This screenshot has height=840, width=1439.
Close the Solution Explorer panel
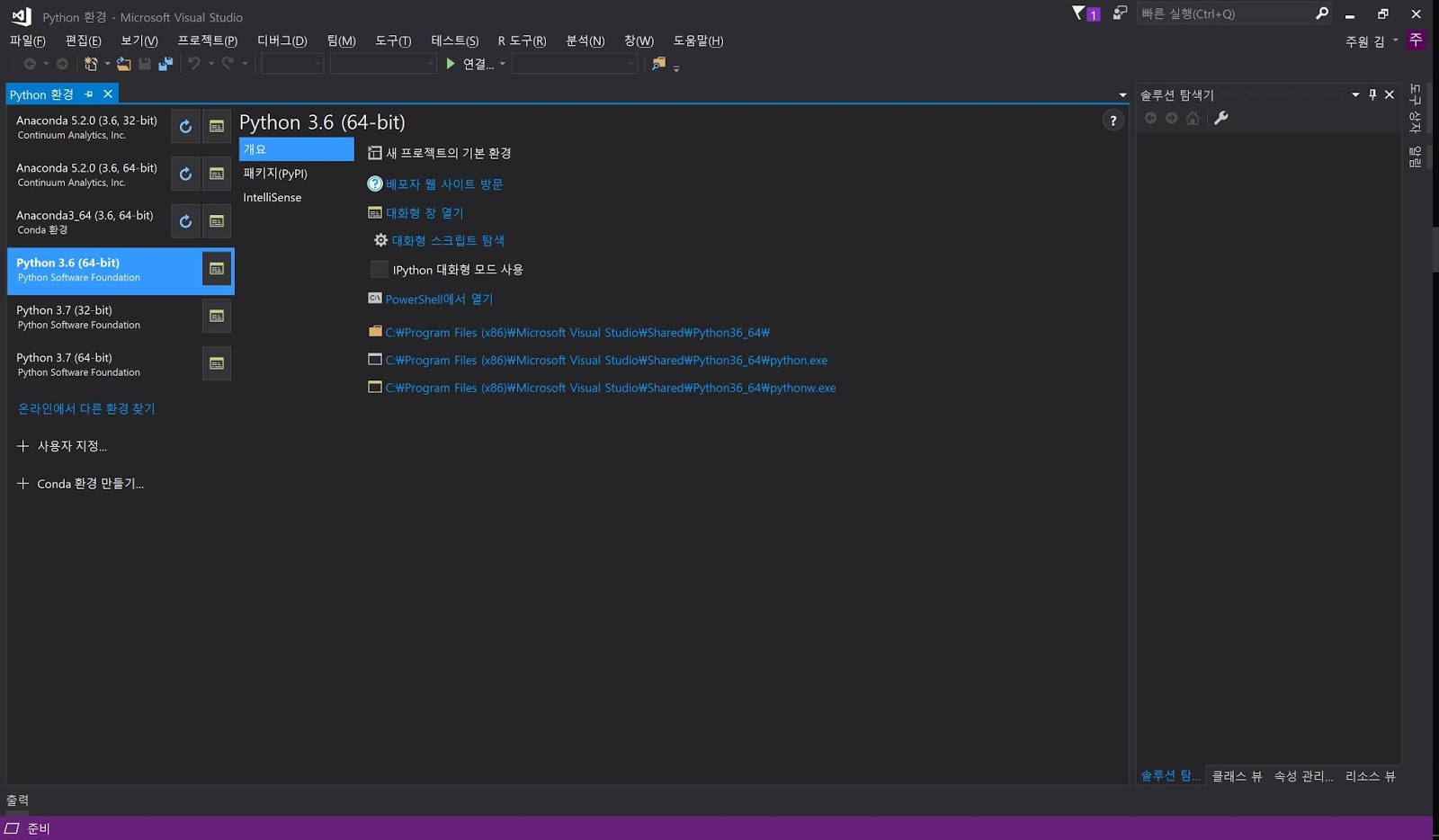point(1390,94)
